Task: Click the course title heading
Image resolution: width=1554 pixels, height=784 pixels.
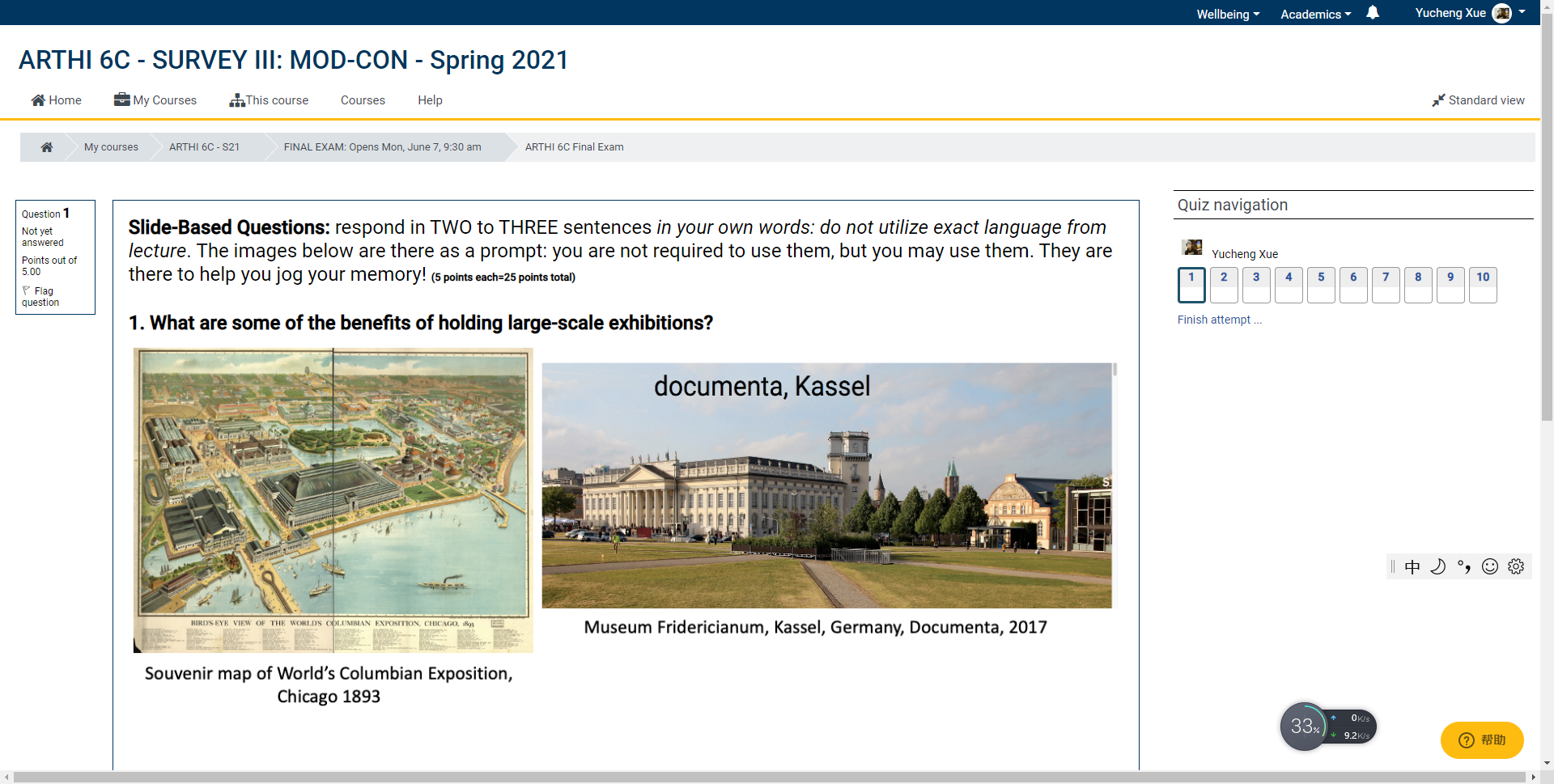Action: [x=293, y=60]
